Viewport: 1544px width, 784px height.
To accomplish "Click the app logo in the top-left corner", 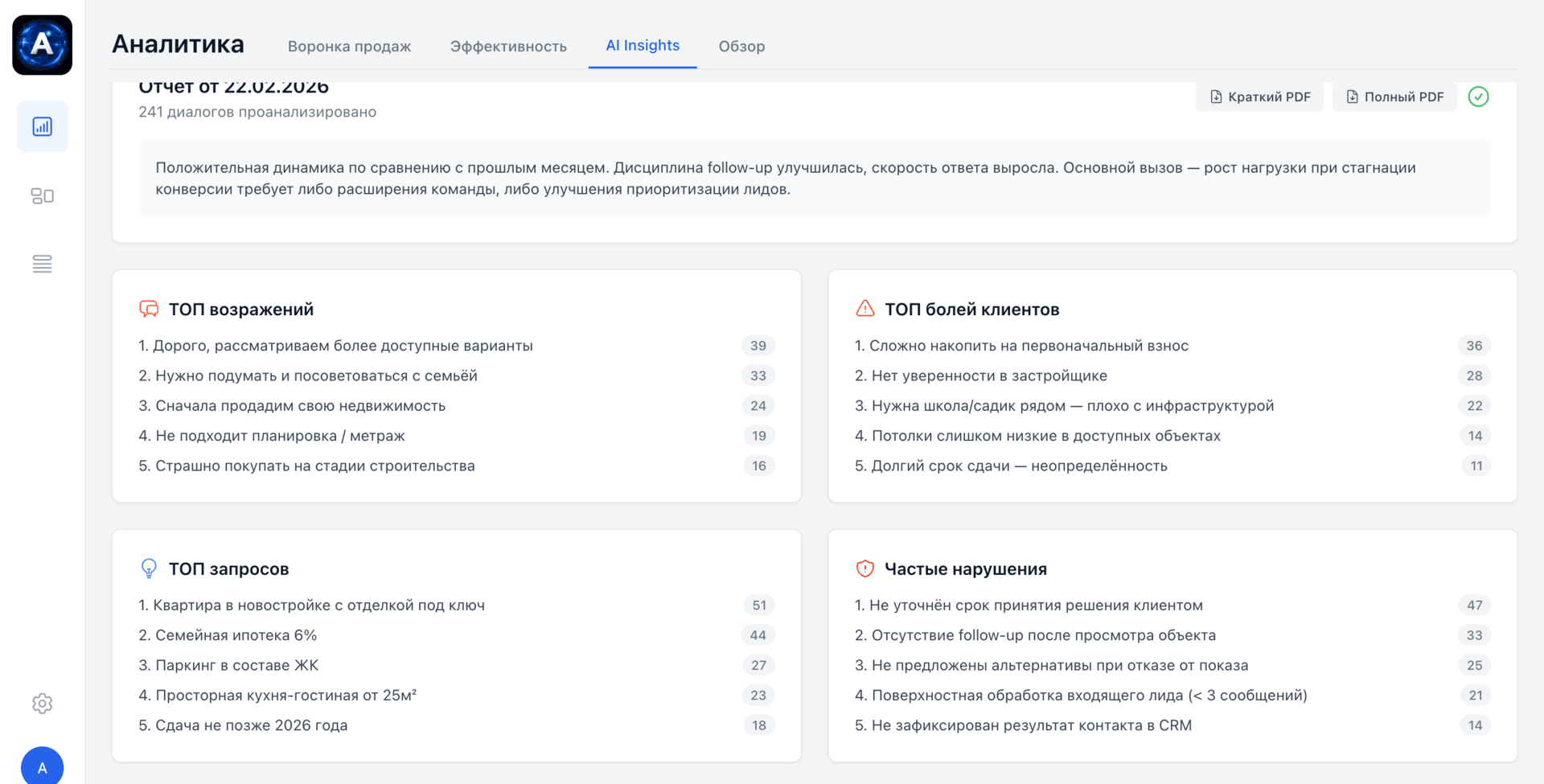I will [42, 45].
